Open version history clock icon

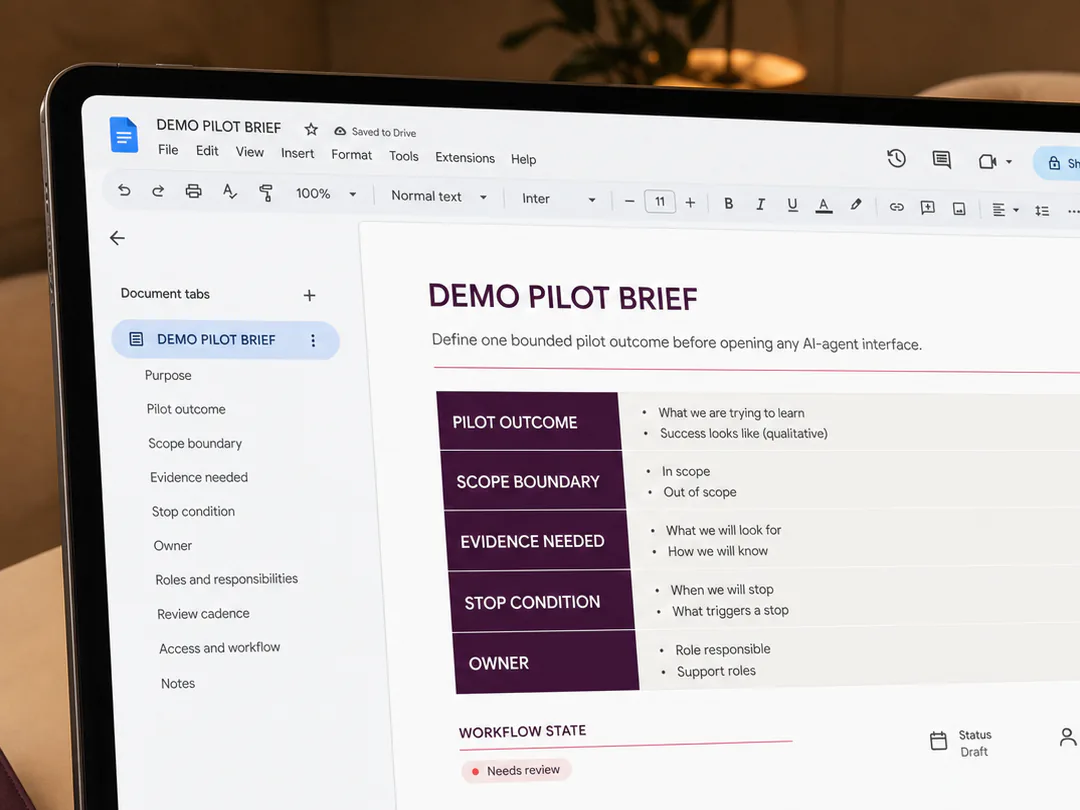pyautogui.click(x=896, y=158)
